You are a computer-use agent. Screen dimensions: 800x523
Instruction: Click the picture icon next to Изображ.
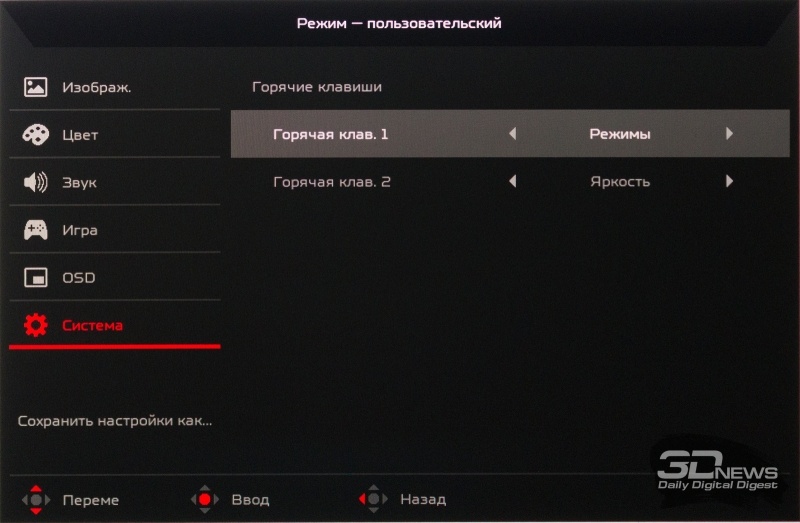(36, 87)
